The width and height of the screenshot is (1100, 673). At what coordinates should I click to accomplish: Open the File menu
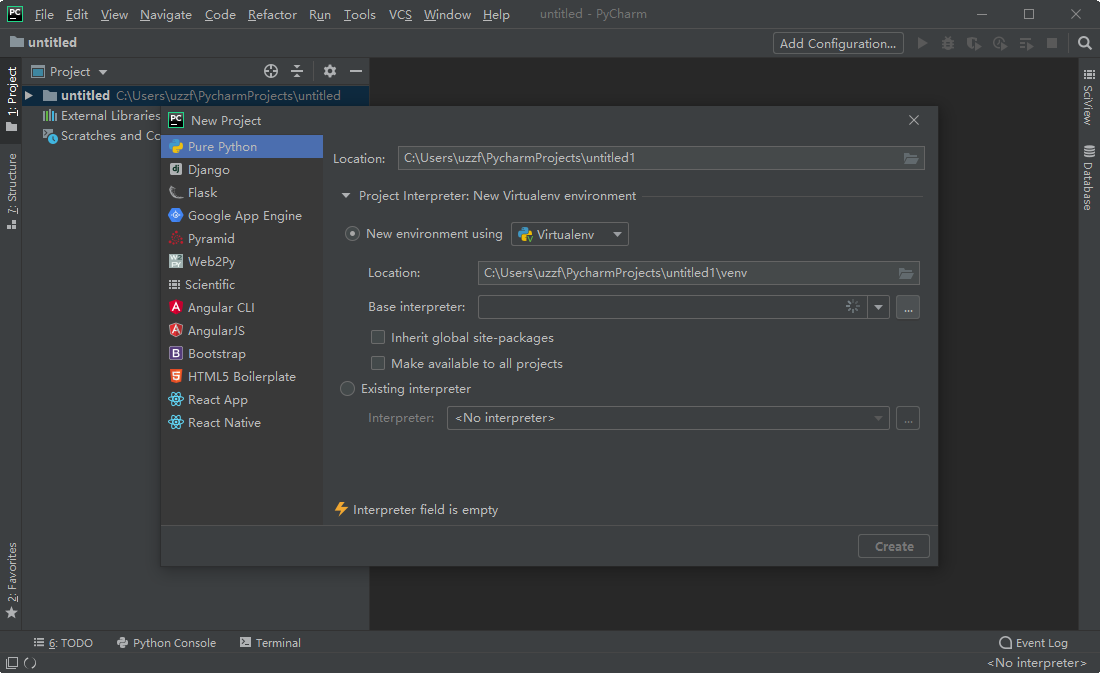(44, 15)
